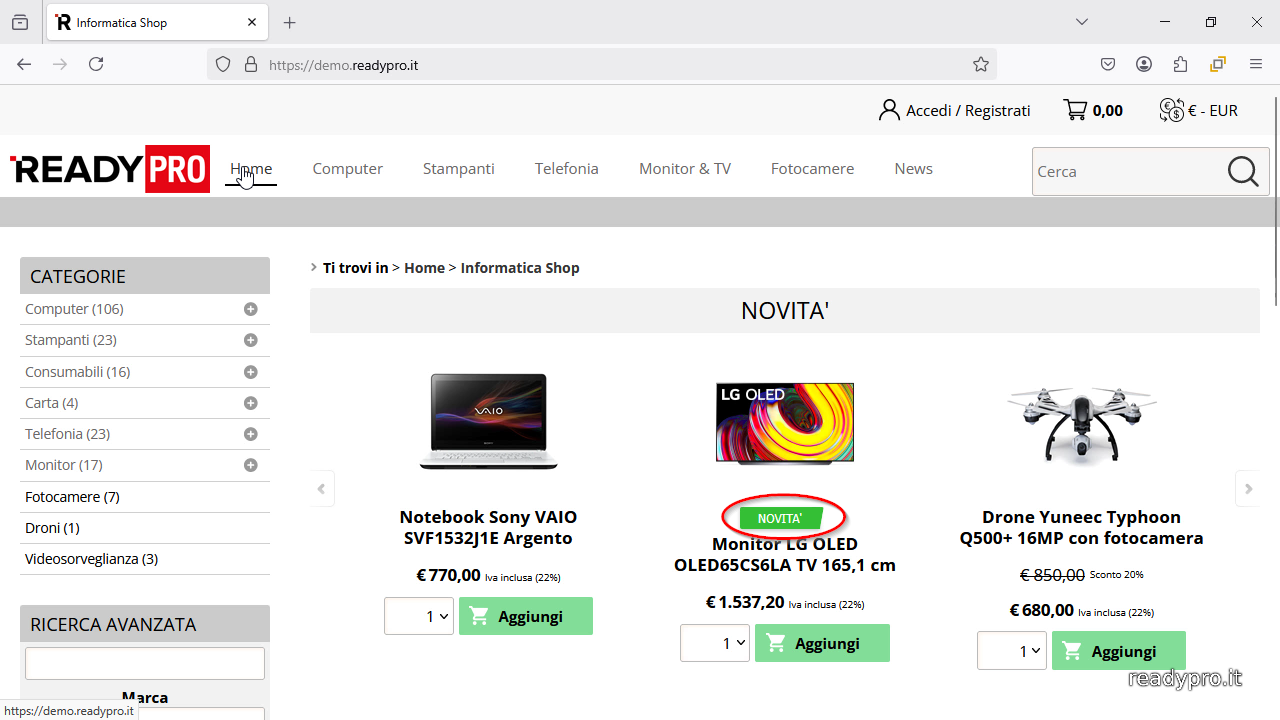Open quantity dropdown for Sony VAIO notebook
Image resolution: width=1280 pixels, height=720 pixels.
click(419, 616)
